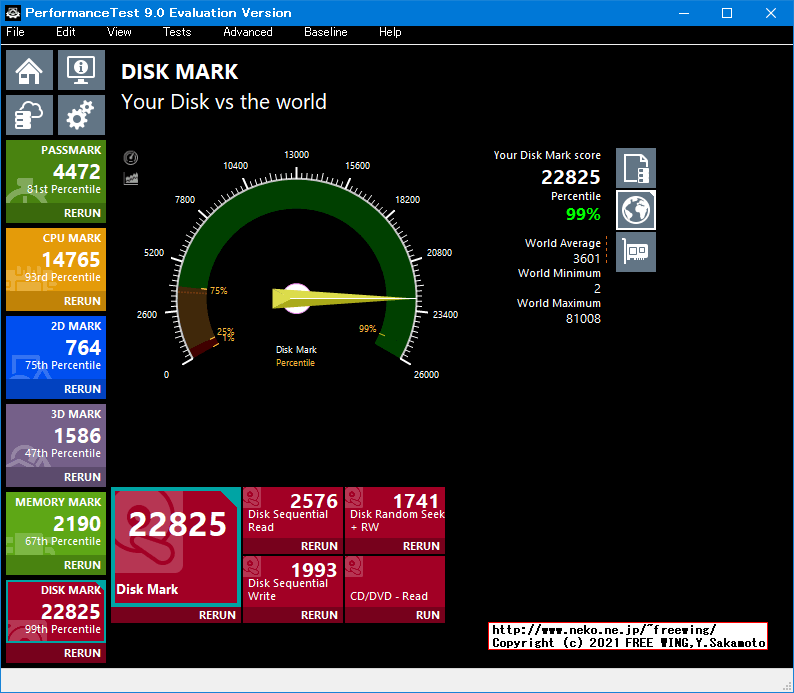This screenshot has height=693, width=794.
Task: Click the hardware card icon
Action: click(636, 252)
